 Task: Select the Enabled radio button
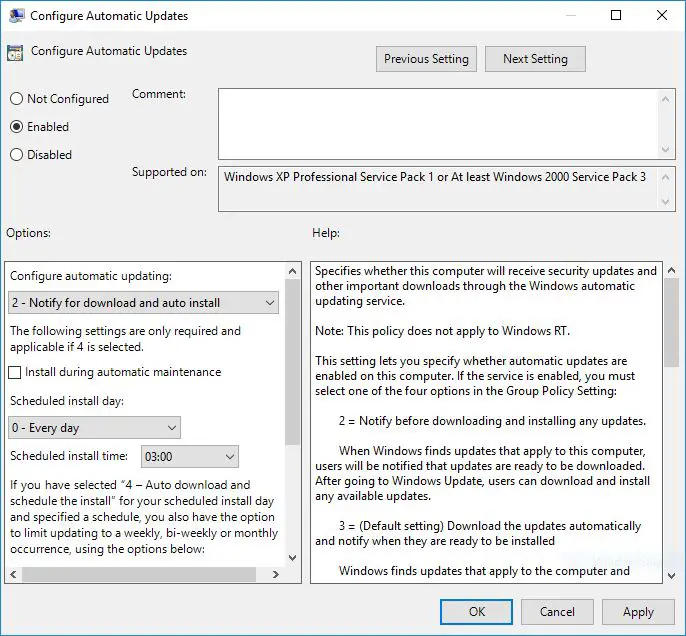(16, 127)
